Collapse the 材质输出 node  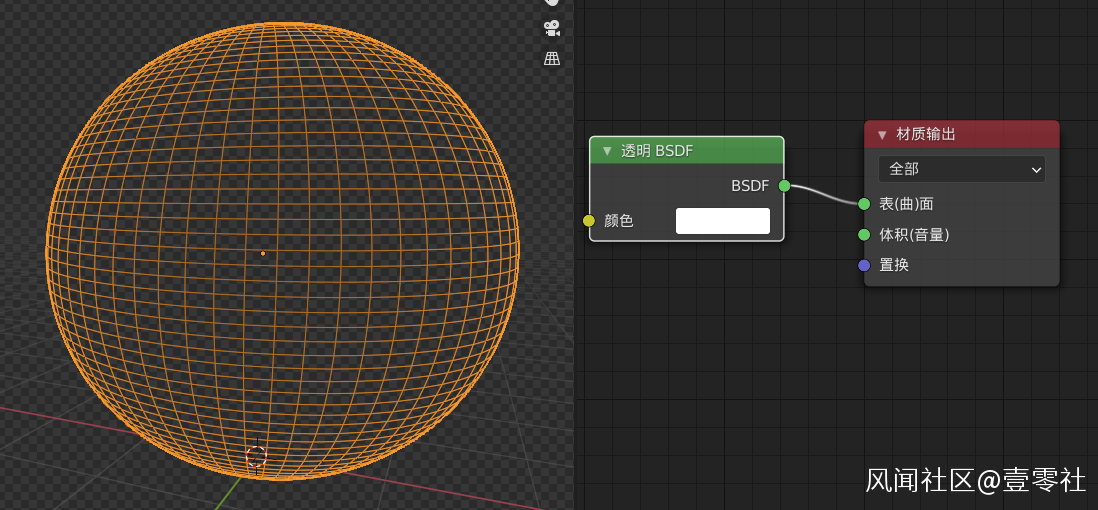[882, 135]
